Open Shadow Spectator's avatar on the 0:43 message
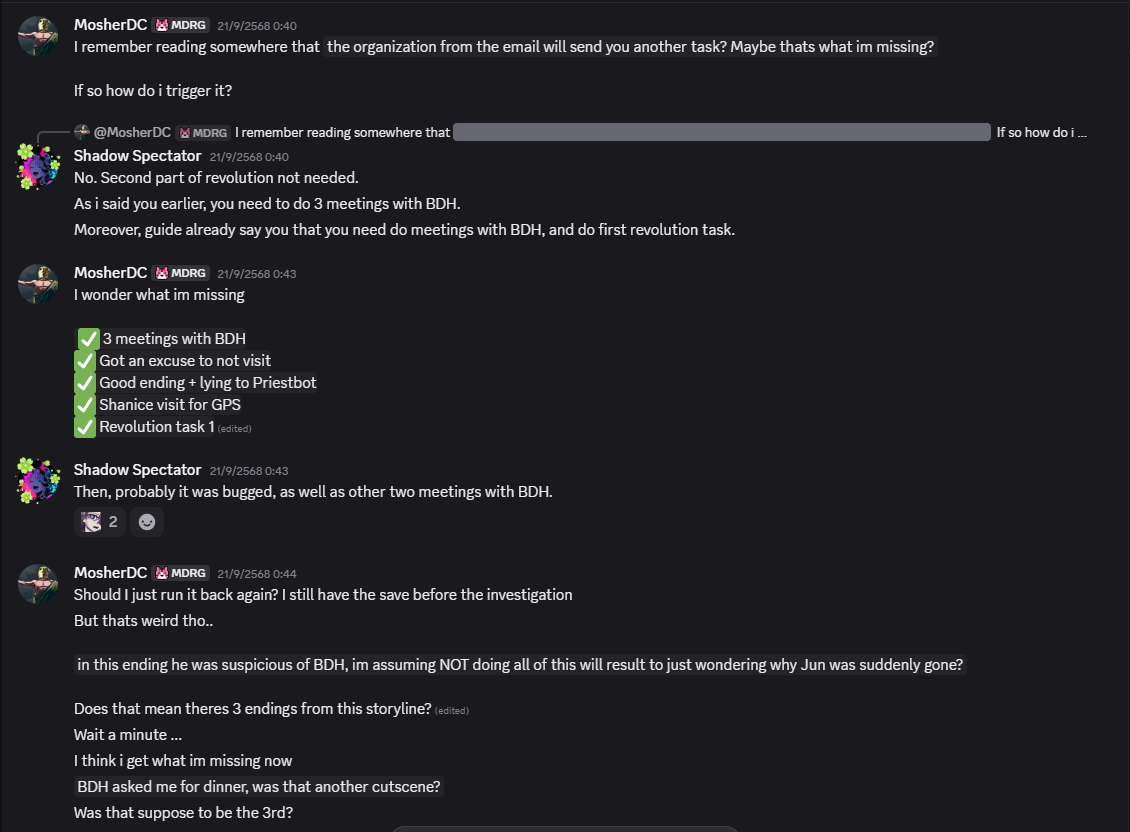 click(x=38, y=481)
